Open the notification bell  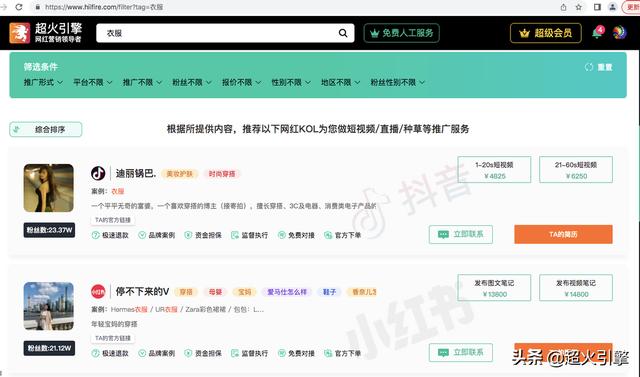point(597,33)
